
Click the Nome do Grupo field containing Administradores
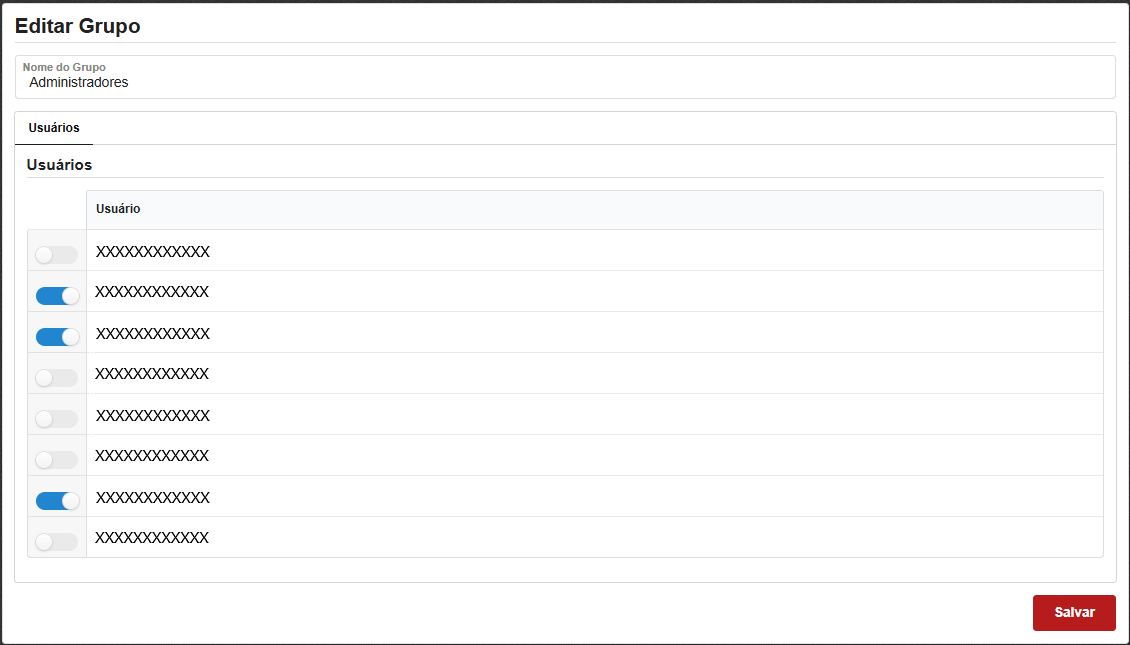(565, 83)
